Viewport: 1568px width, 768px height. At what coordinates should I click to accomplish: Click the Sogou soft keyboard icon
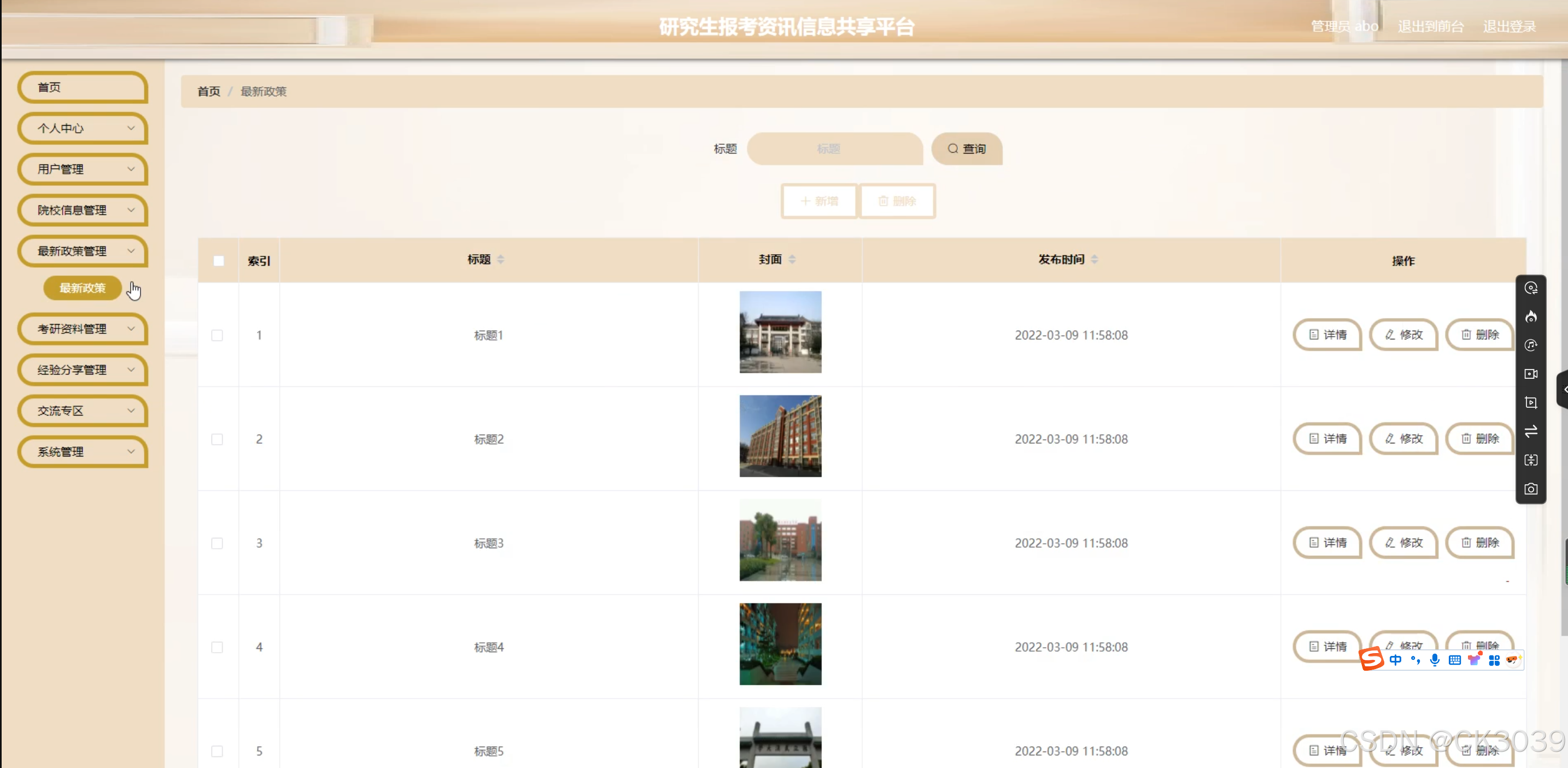pyautogui.click(x=1454, y=660)
